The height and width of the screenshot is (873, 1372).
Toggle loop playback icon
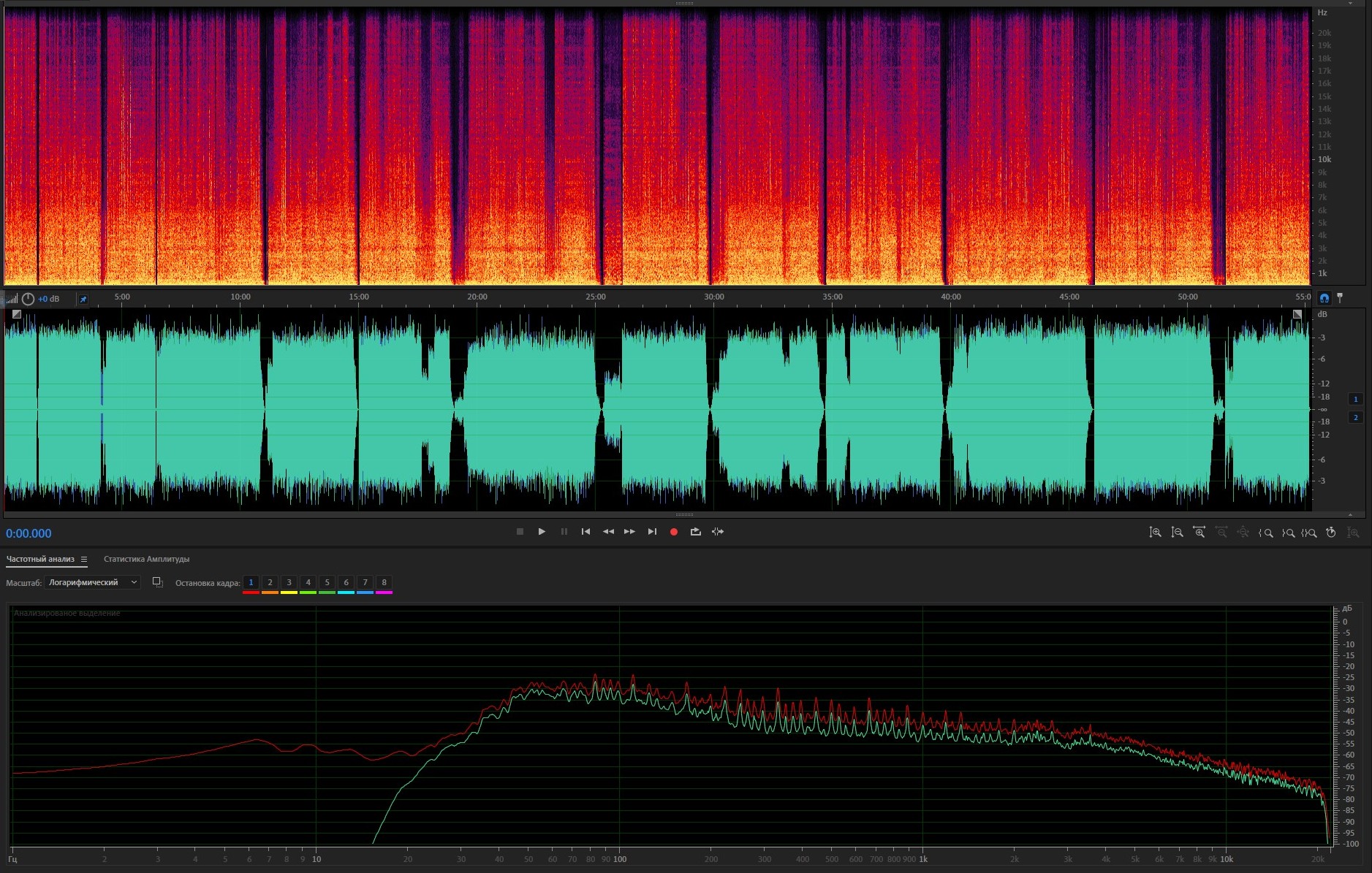tap(695, 532)
